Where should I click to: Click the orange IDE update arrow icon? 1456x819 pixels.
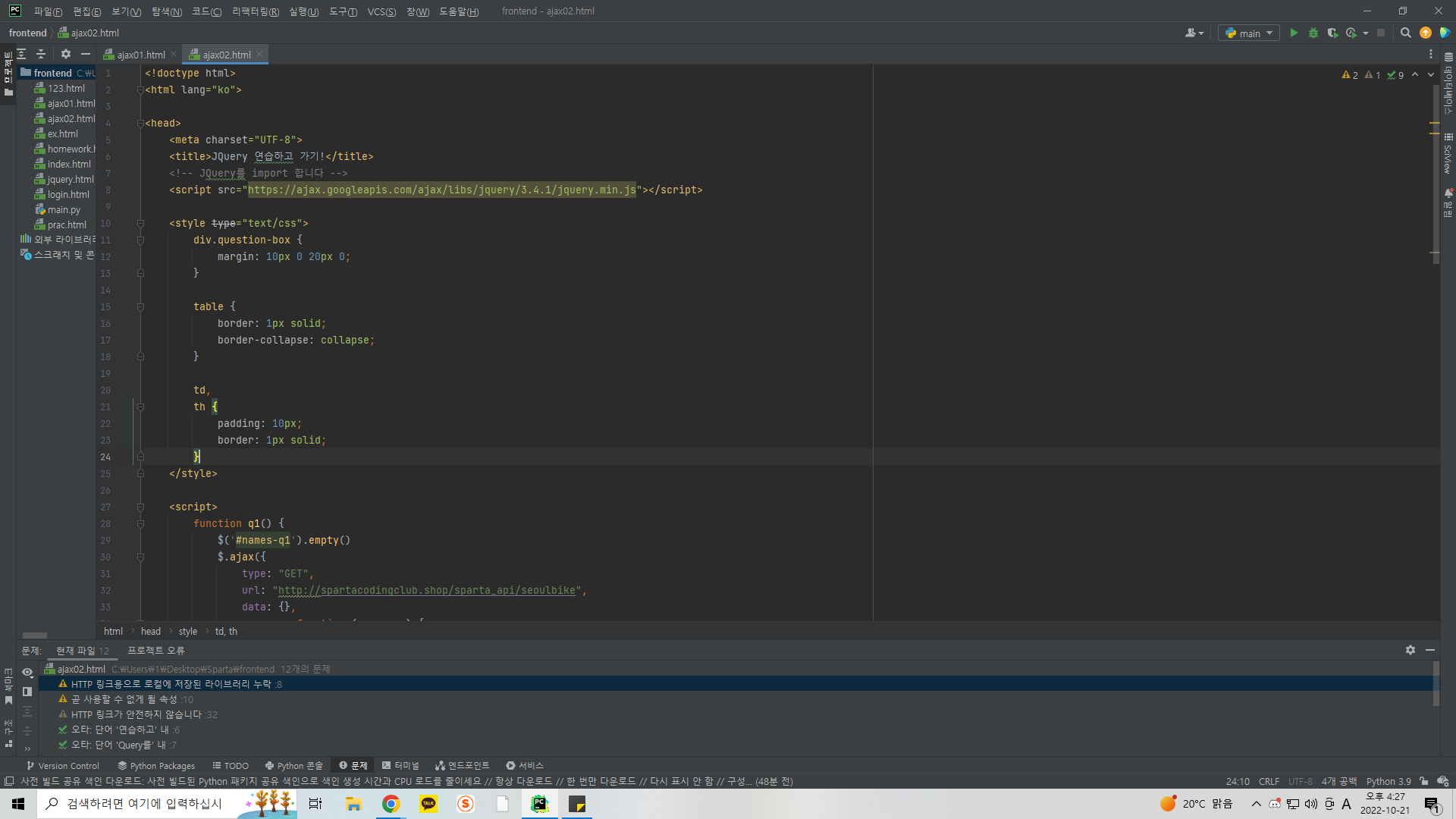1426,33
